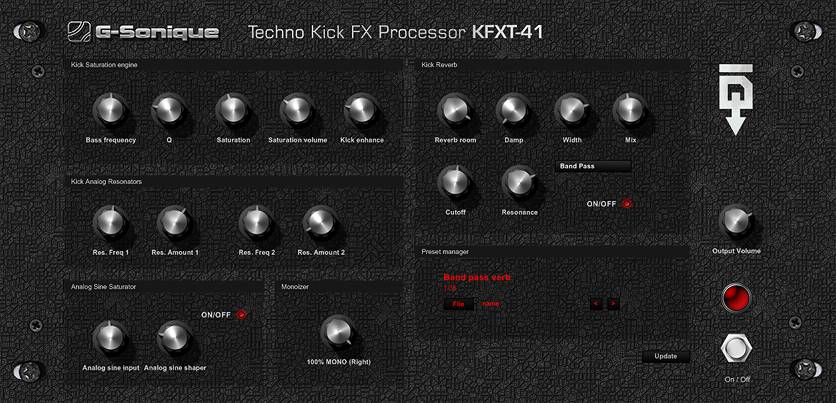Screen dimensions: 836x403
Task: Click the Band pass verb preset title
Action: pos(477,277)
